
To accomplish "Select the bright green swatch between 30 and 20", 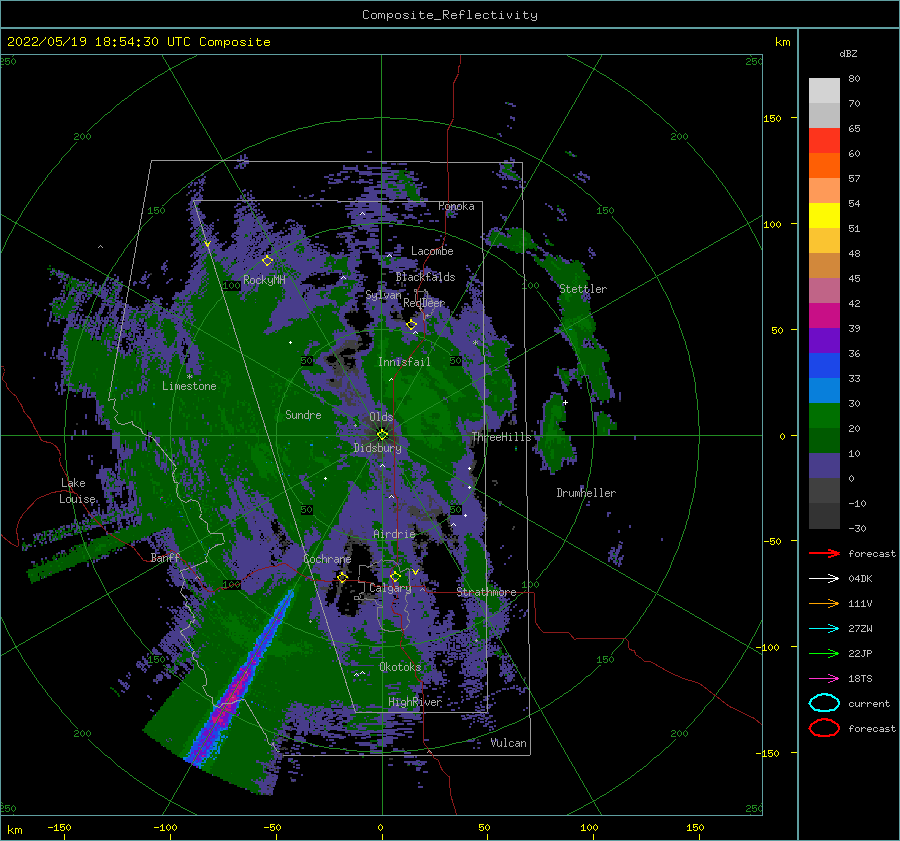I will (824, 416).
